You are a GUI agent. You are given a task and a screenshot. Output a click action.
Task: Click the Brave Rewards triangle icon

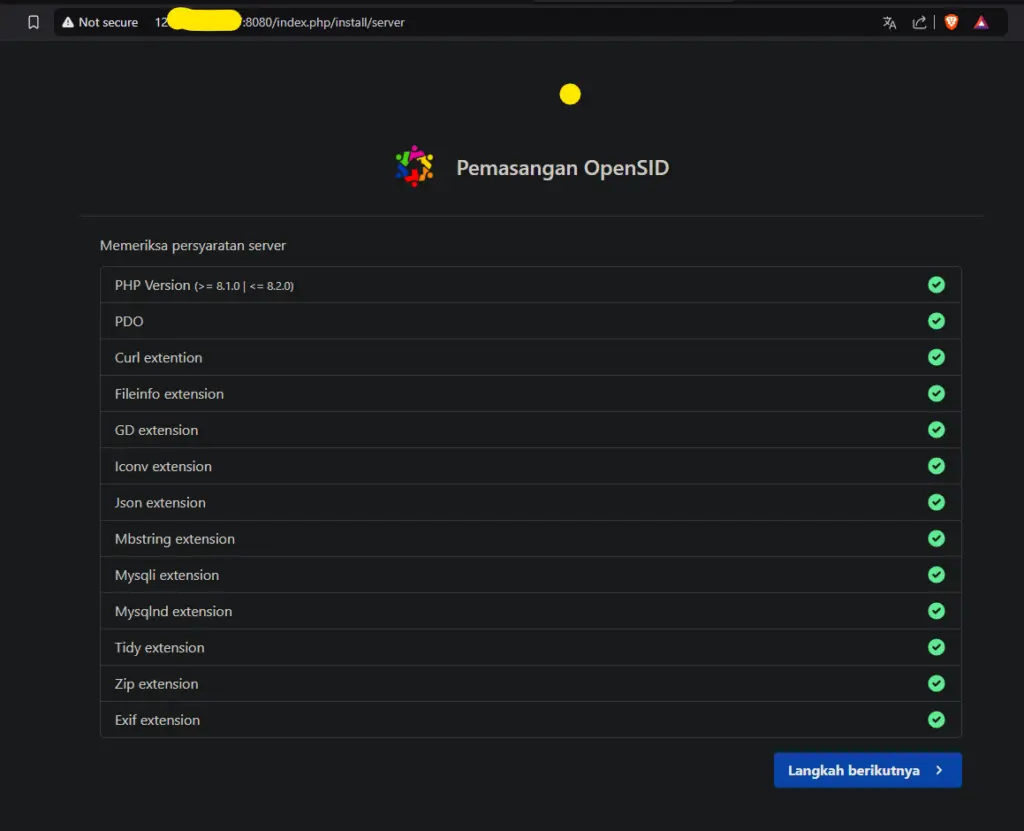pos(981,21)
